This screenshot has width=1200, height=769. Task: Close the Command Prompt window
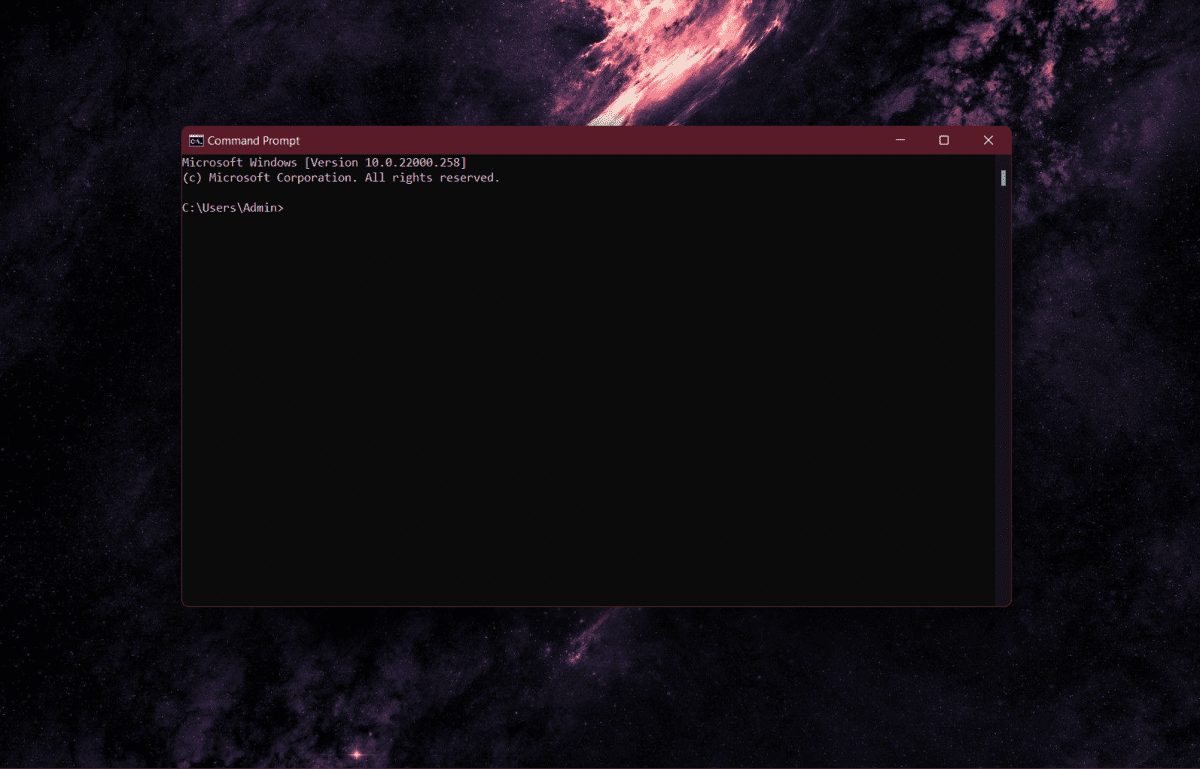pos(988,141)
